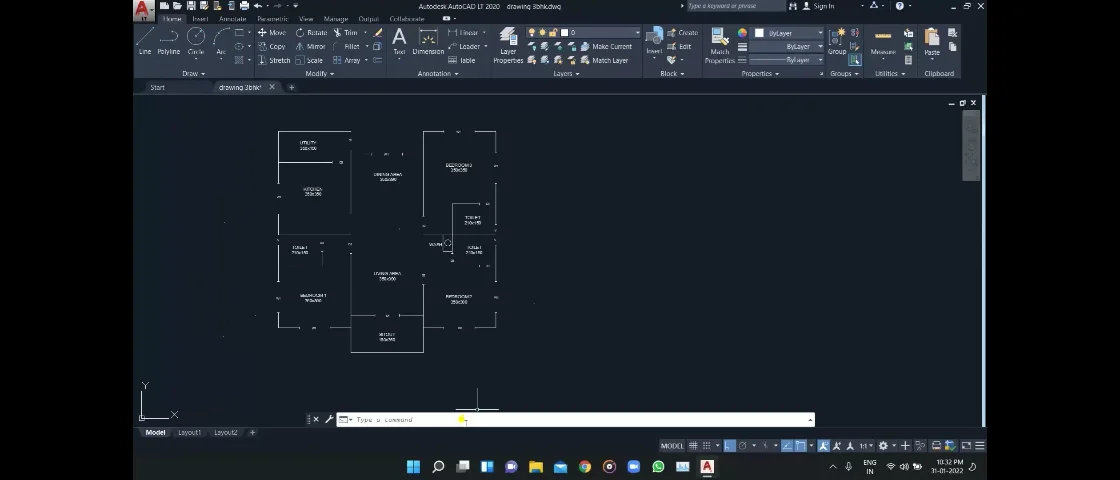1120x480 pixels.
Task: Toggle polar tracking in status bar
Action: tap(743, 446)
